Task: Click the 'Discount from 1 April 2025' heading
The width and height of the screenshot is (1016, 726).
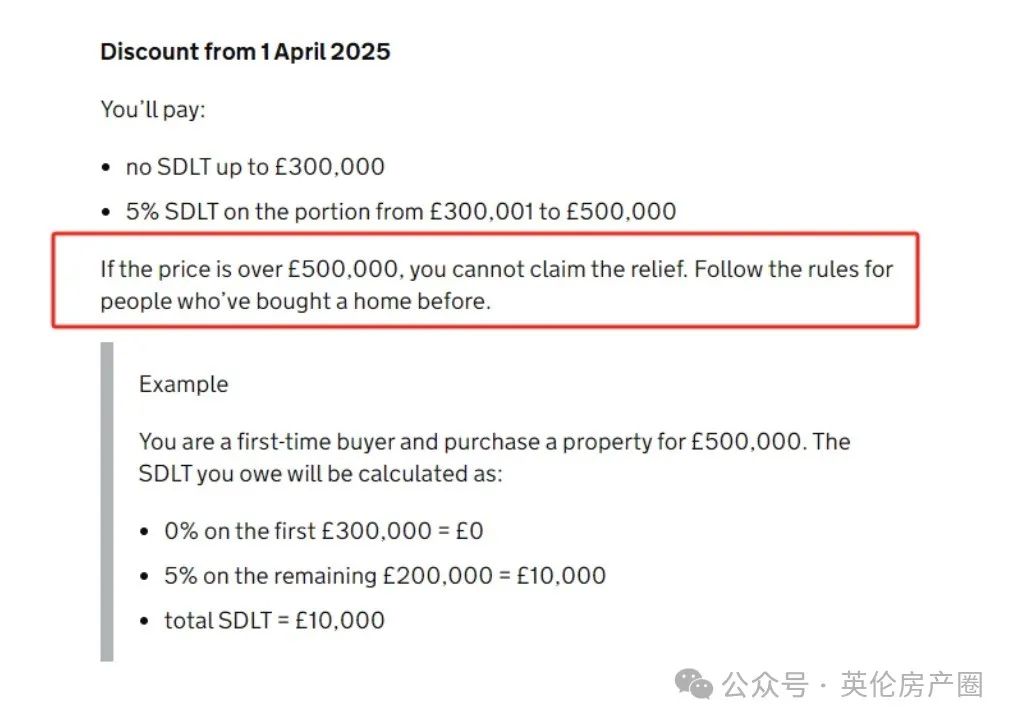Action: point(245,52)
